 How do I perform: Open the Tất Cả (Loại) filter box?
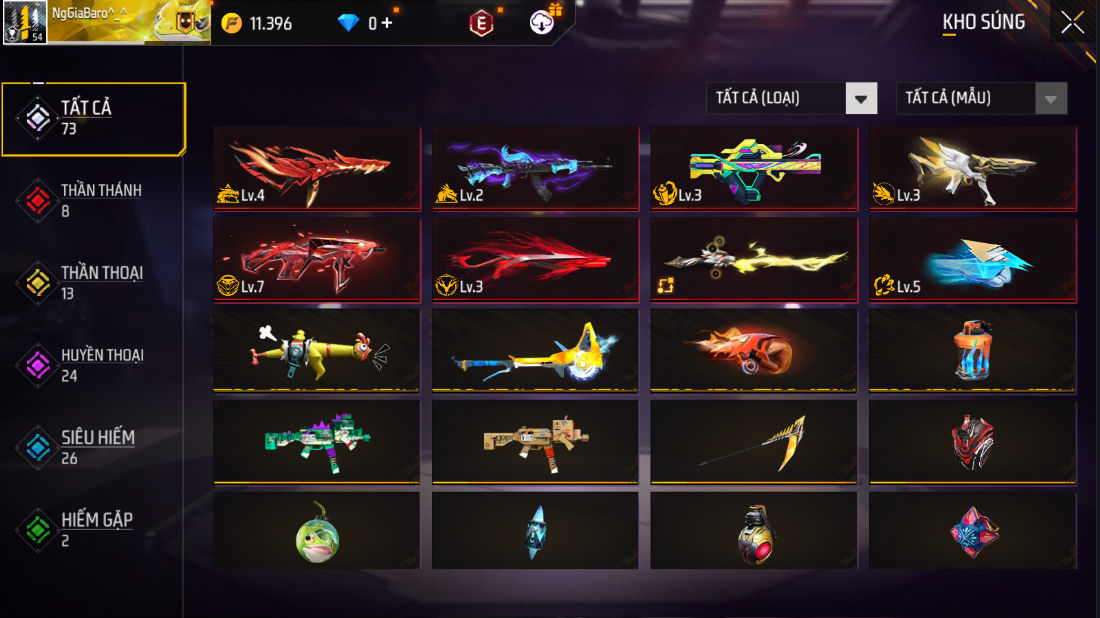pos(792,98)
